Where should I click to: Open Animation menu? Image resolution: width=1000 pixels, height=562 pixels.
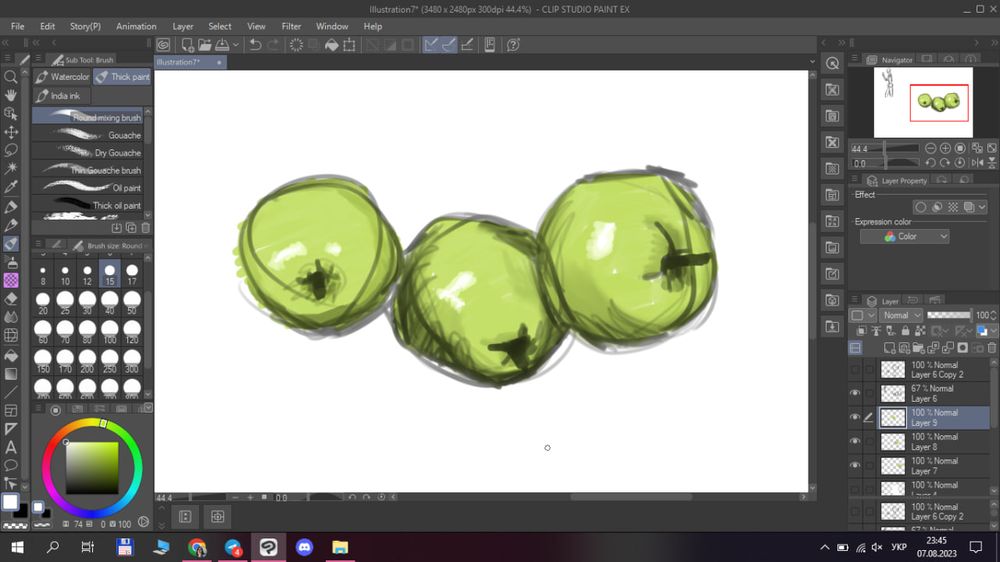[136, 26]
